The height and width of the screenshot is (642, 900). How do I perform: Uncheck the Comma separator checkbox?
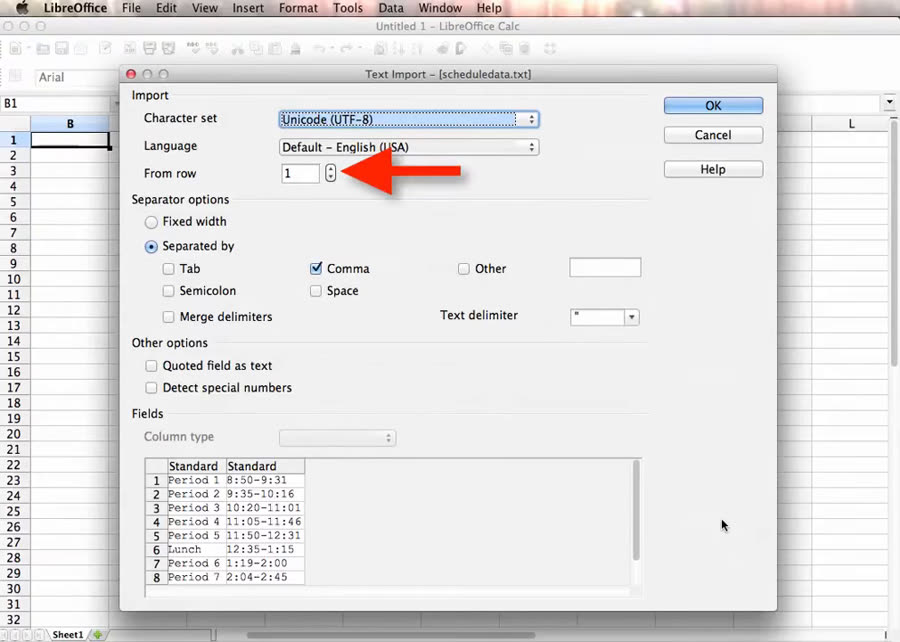click(316, 269)
